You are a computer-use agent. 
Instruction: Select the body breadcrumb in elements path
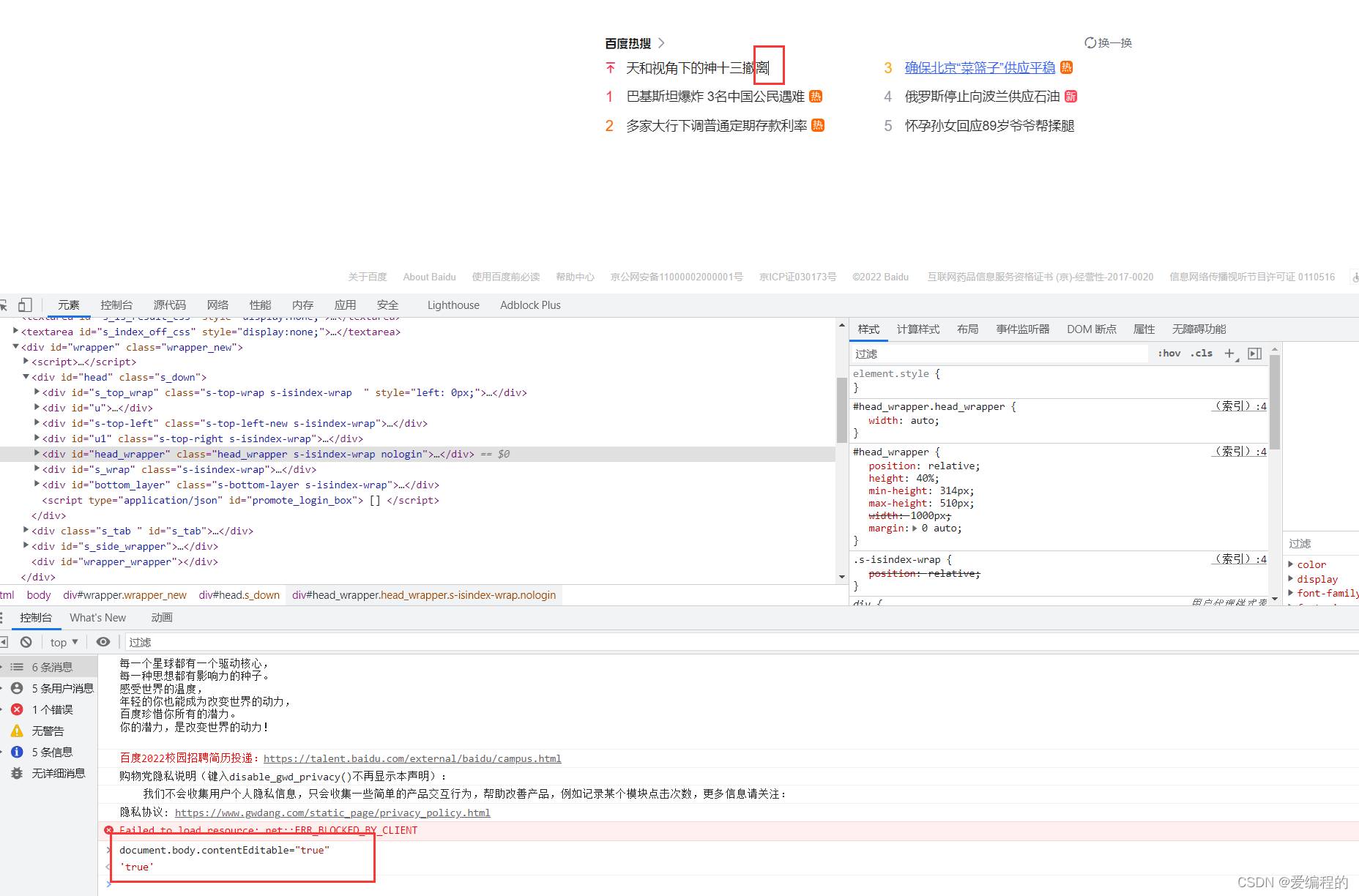(x=39, y=595)
